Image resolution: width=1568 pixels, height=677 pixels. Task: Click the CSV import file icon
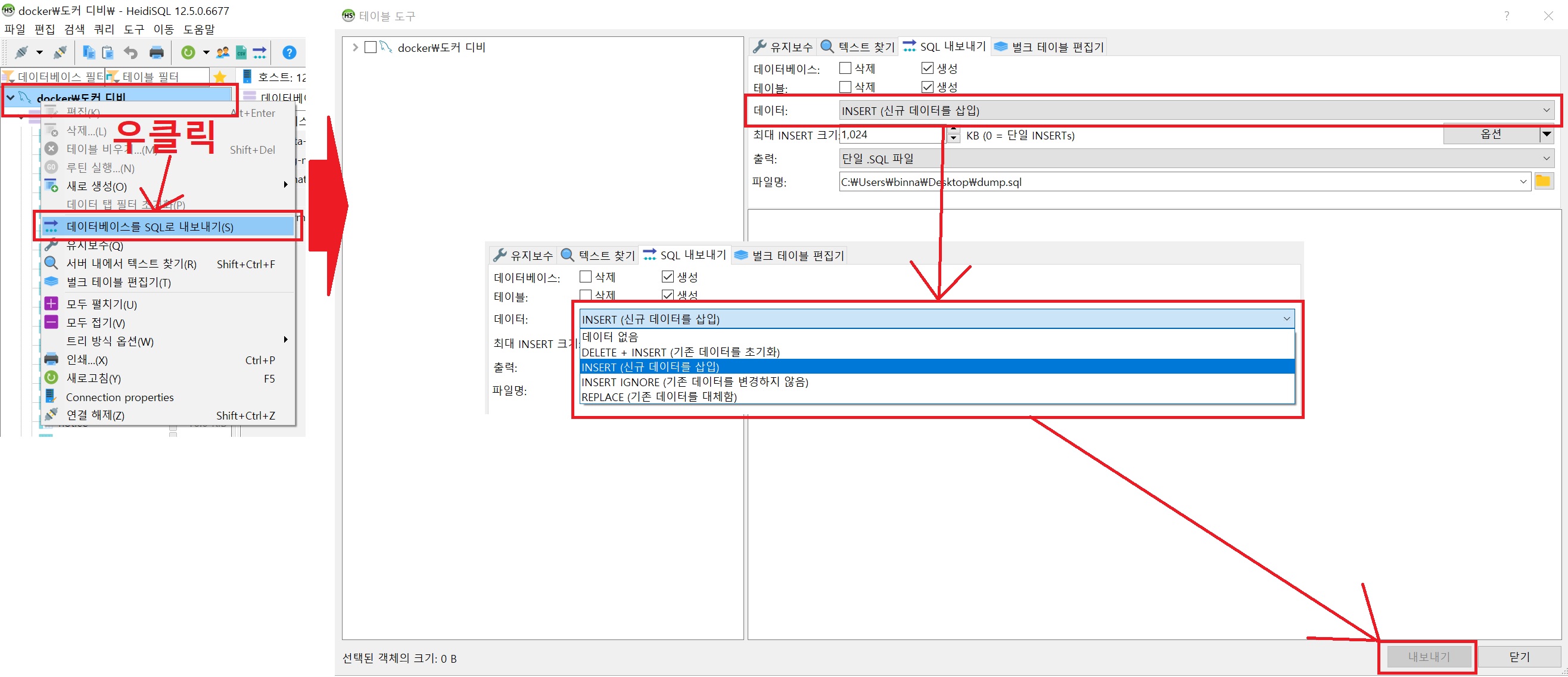[241, 52]
